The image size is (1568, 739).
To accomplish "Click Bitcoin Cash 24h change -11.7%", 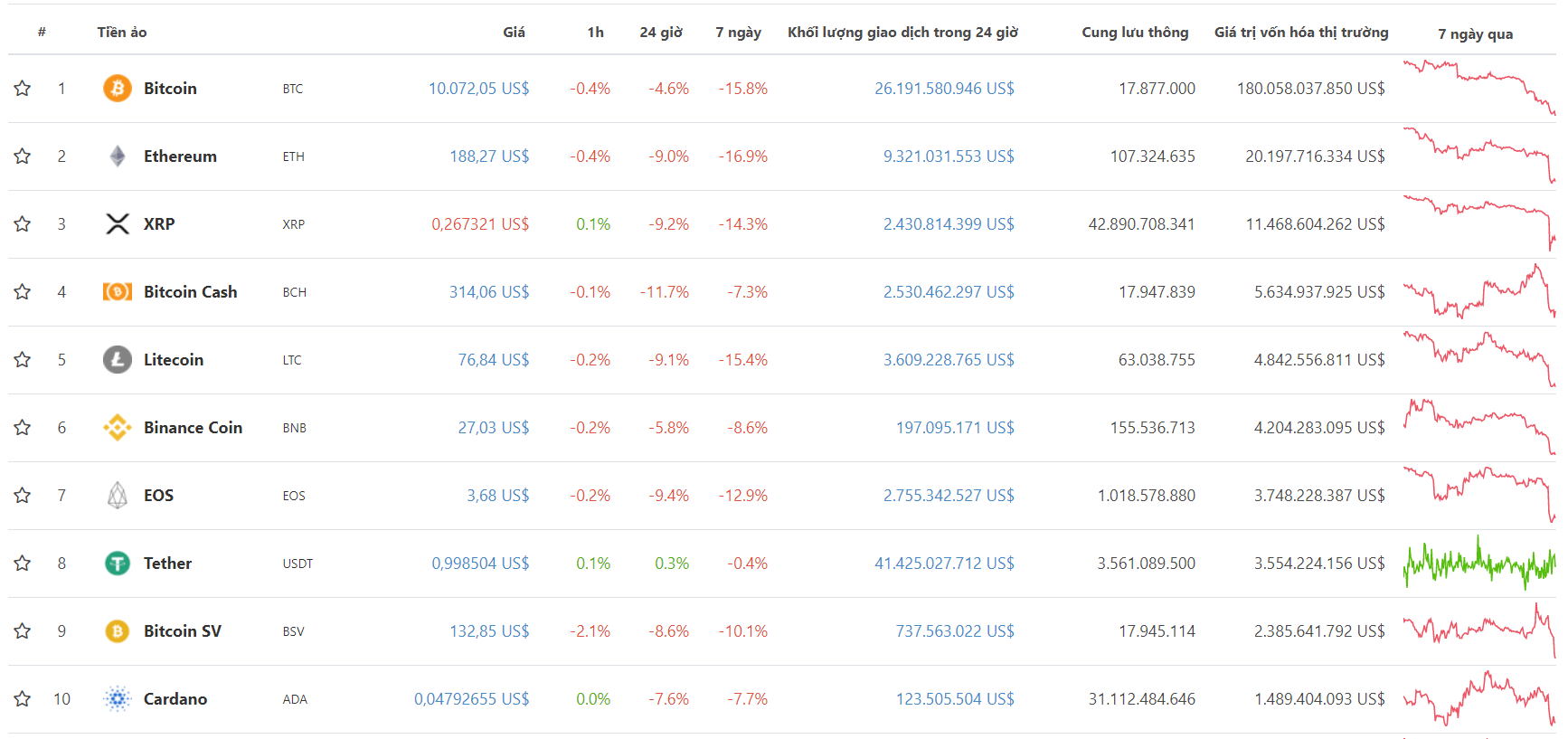I will pos(665,292).
